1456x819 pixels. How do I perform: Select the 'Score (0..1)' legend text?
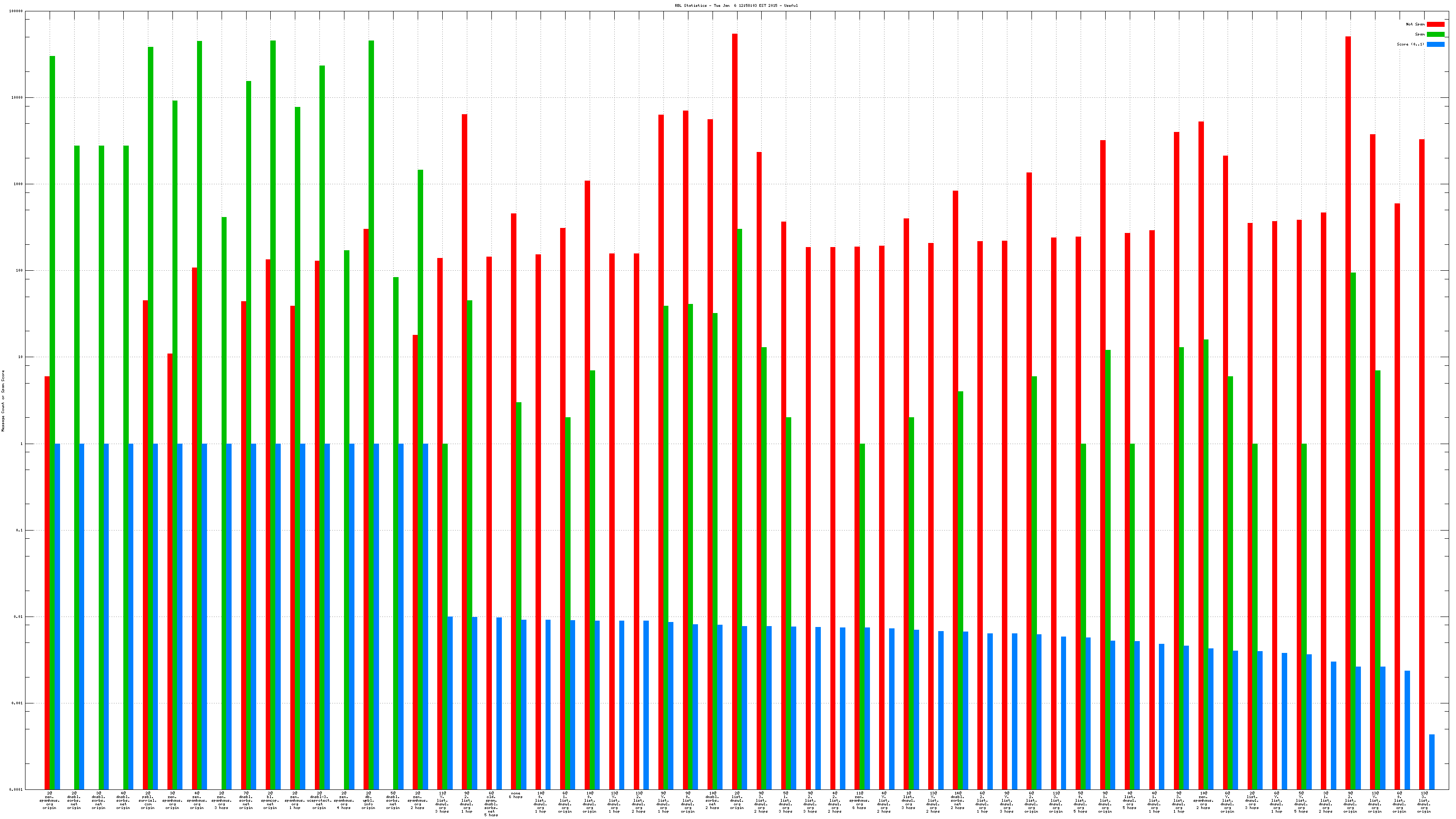(x=1410, y=45)
